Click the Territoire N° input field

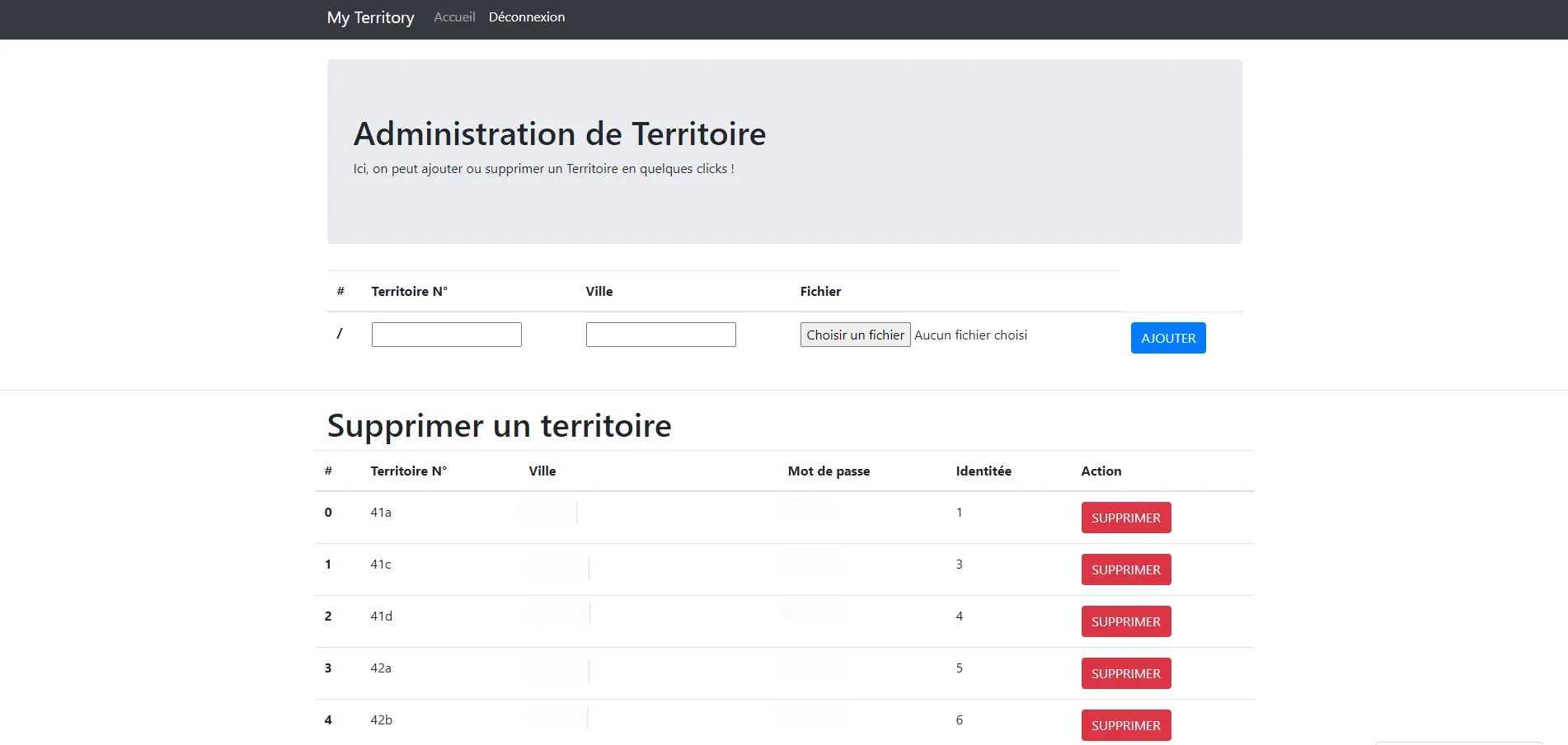pos(446,334)
